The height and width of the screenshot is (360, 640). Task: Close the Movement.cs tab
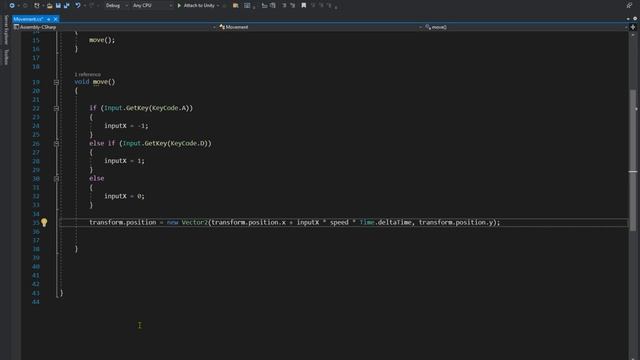pyautogui.click(x=56, y=19)
